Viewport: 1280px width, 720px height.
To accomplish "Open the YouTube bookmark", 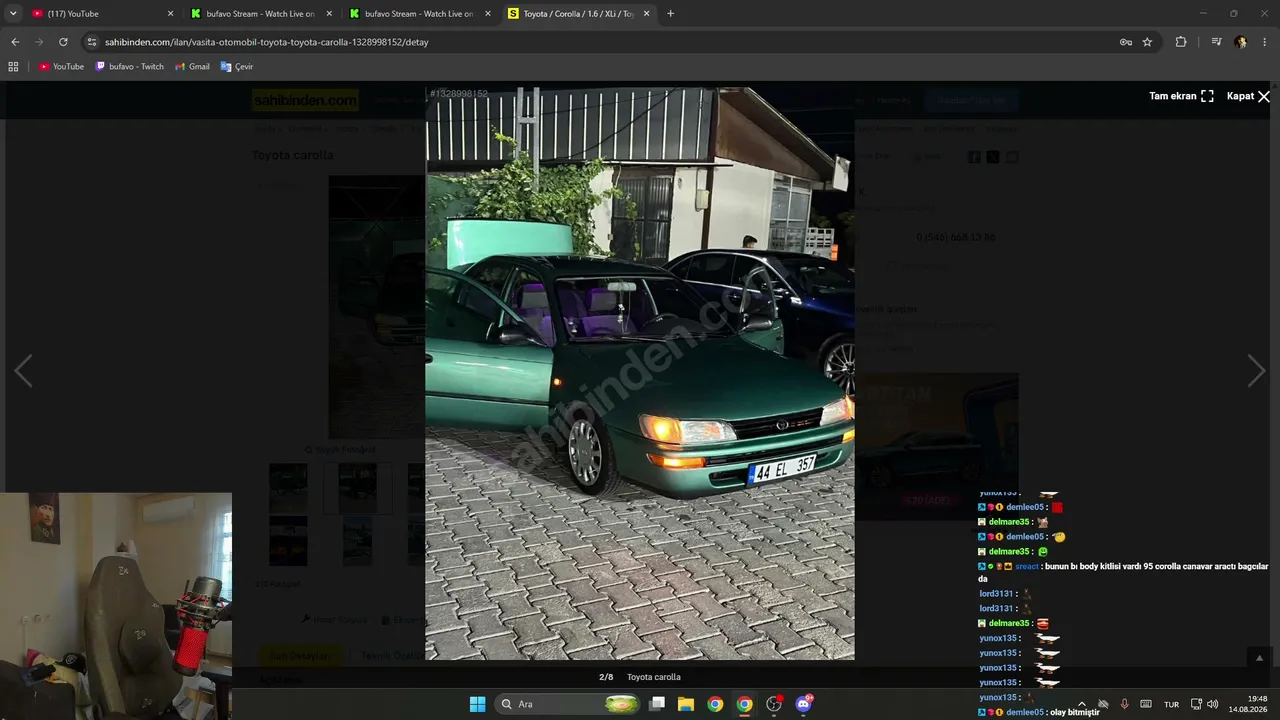I will [61, 67].
